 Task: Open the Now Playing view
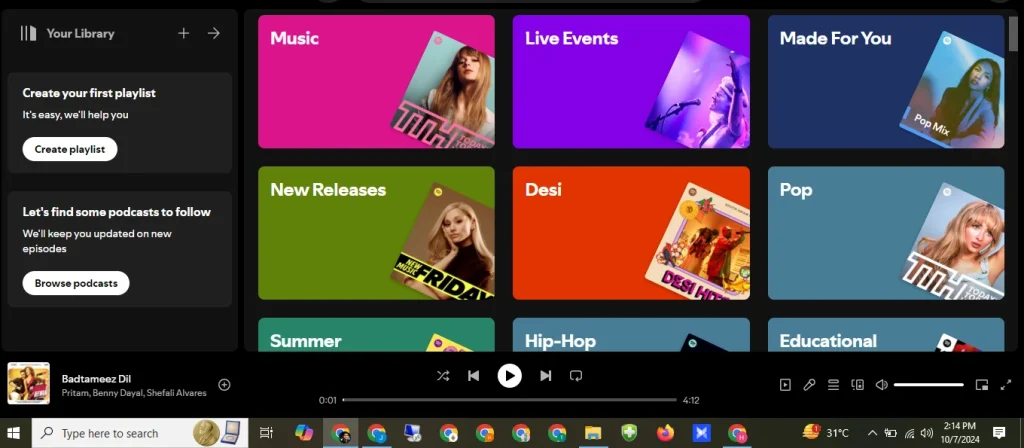(785, 385)
